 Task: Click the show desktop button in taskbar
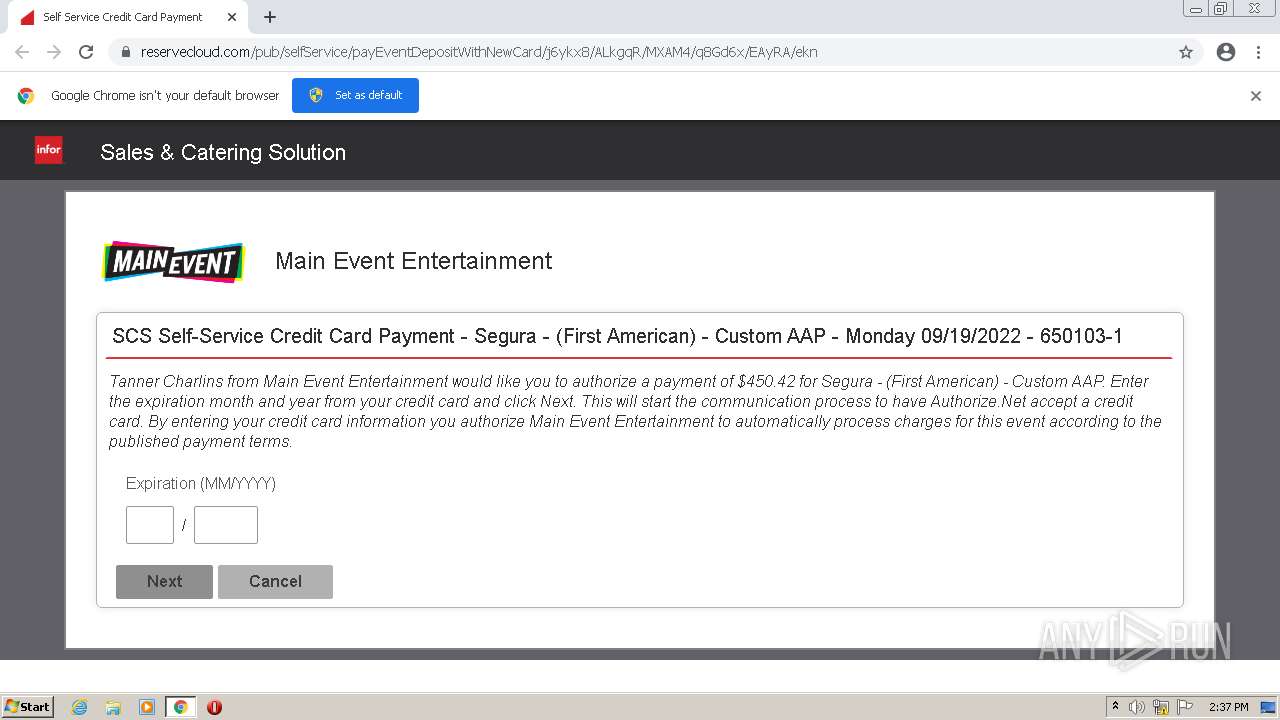coord(1270,707)
